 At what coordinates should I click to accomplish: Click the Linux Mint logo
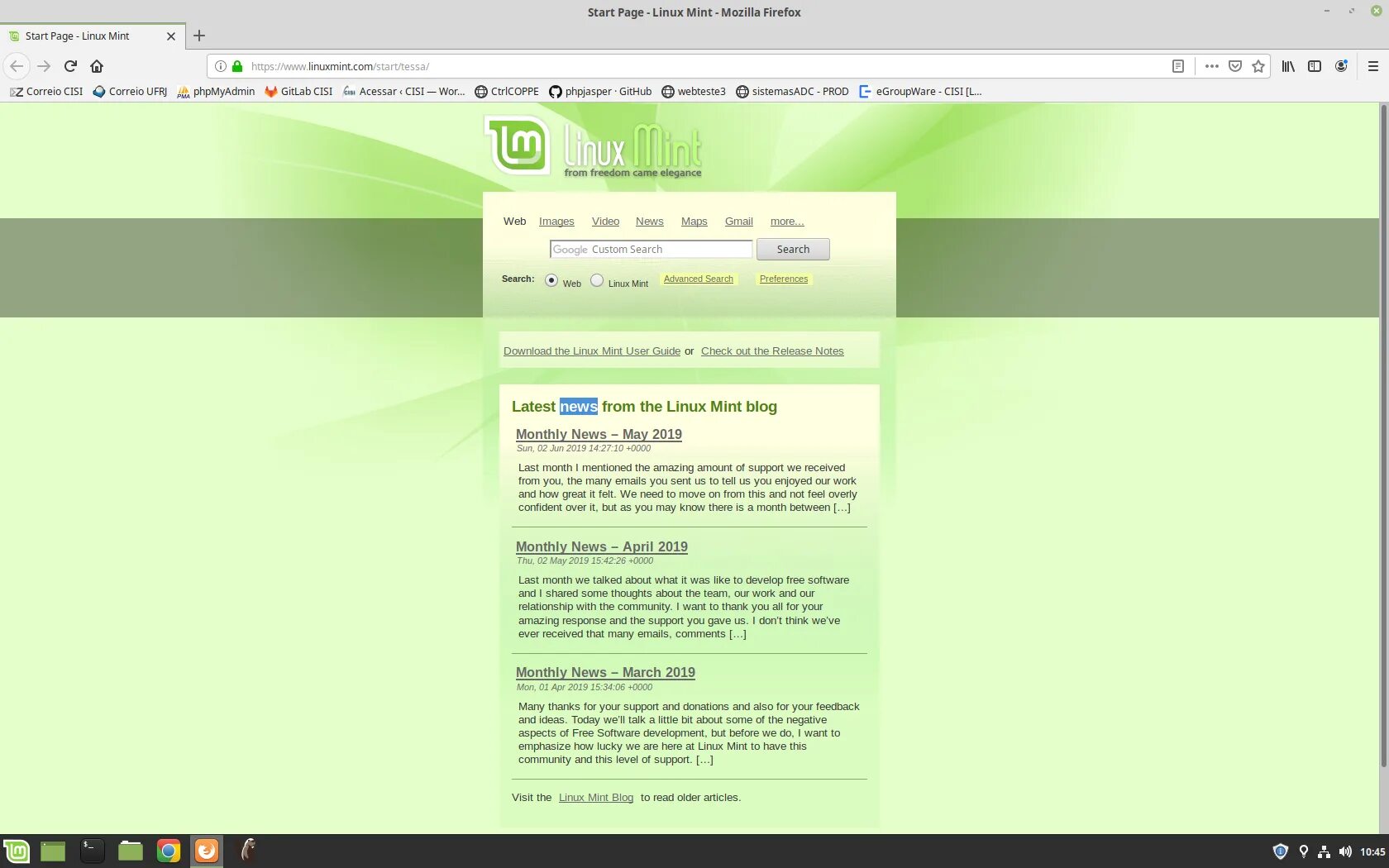(594, 147)
